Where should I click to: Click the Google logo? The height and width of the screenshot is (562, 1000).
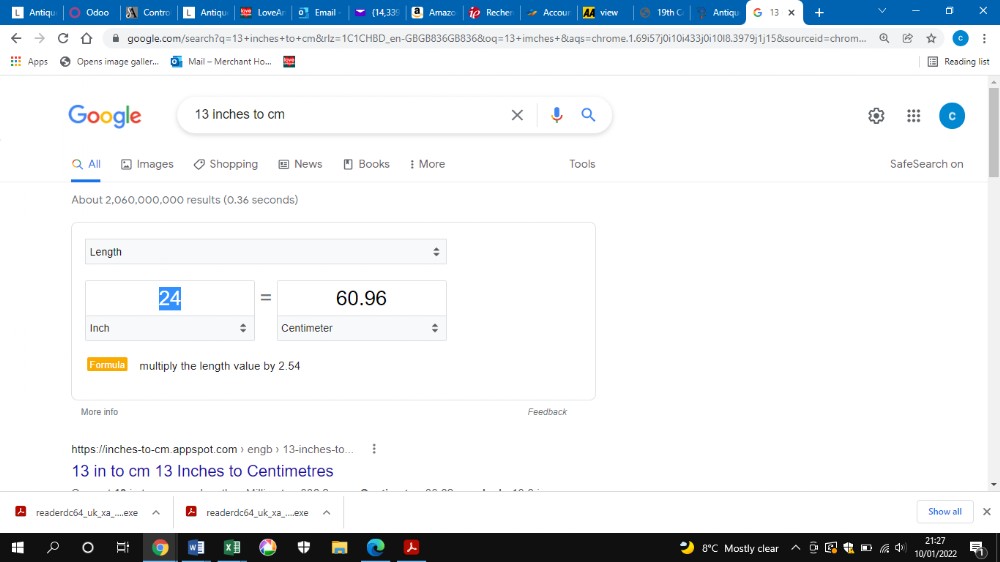tap(105, 116)
